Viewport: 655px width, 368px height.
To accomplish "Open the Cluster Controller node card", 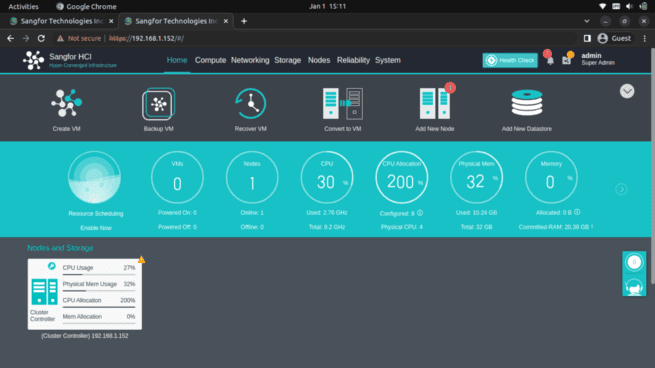I will pos(85,294).
